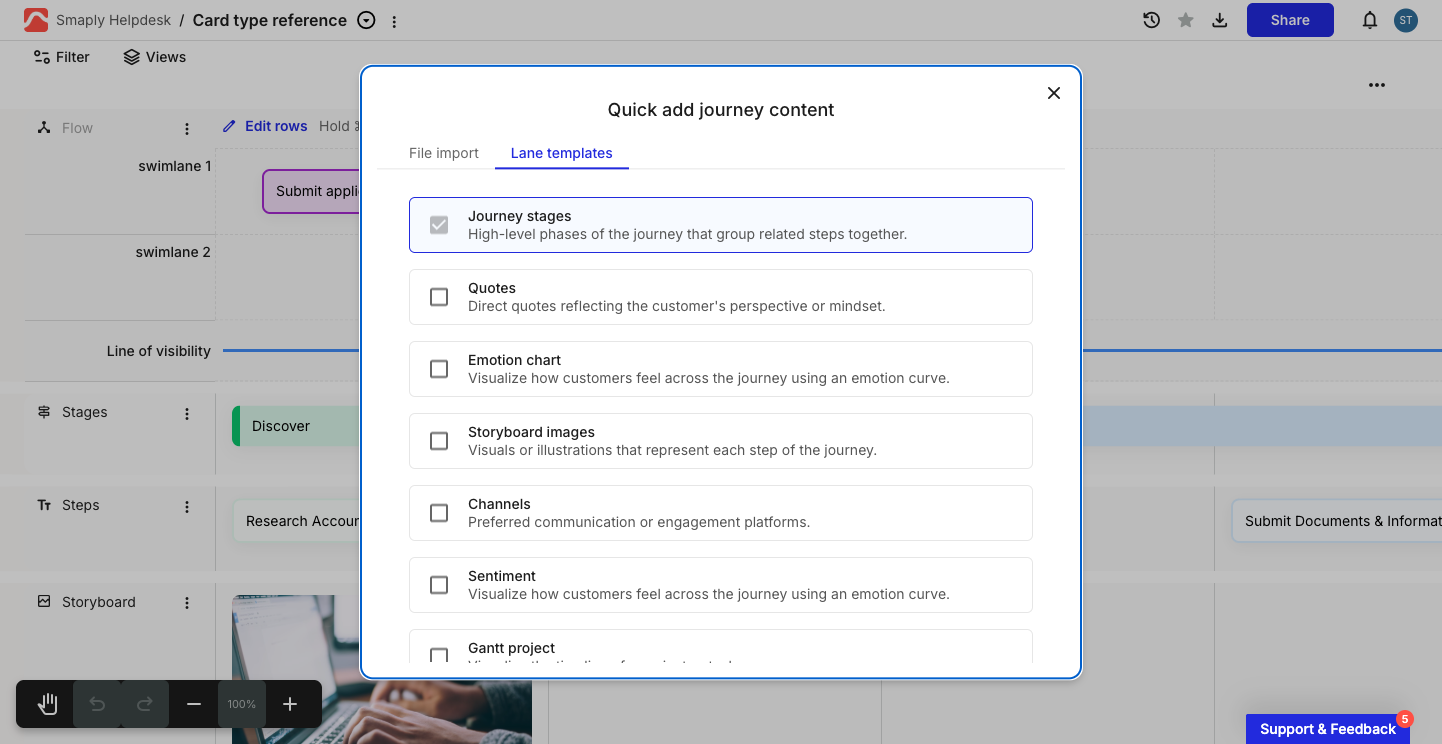The image size is (1442, 744).
Task: Switch to the File import tab
Action: click(x=444, y=153)
